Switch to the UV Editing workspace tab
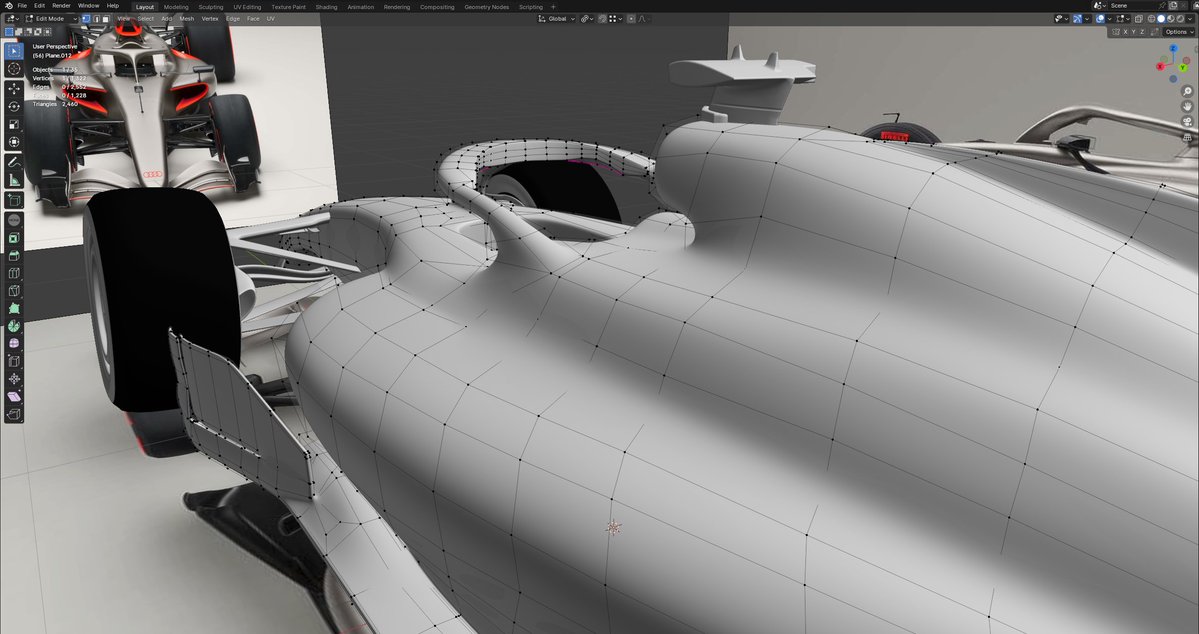The height and width of the screenshot is (634, 1199). click(247, 7)
